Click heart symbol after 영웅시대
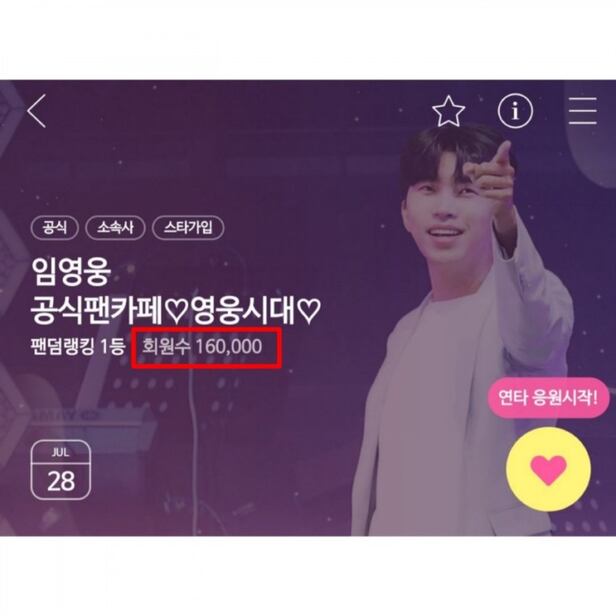This screenshot has height=616, width=616. pos(309,311)
